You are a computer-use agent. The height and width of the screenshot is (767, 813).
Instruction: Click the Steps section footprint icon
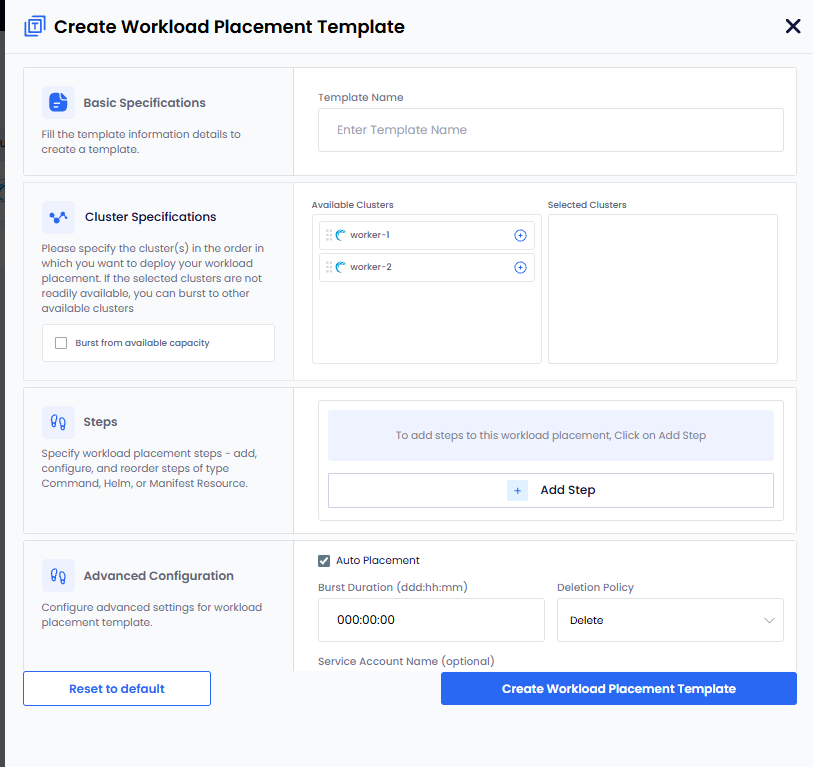(x=58, y=422)
